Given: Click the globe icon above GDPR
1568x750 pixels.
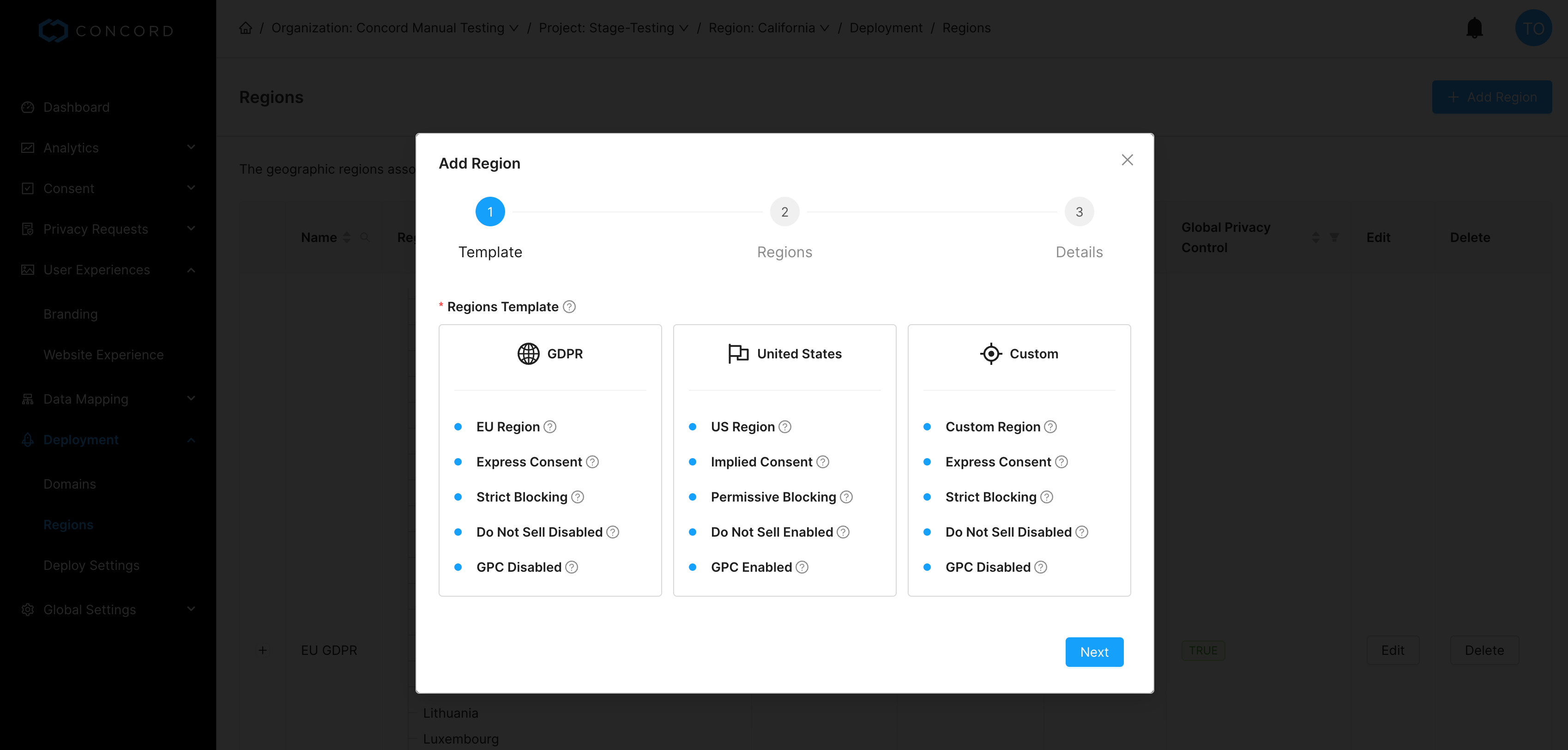Looking at the screenshot, I should pyautogui.click(x=527, y=353).
